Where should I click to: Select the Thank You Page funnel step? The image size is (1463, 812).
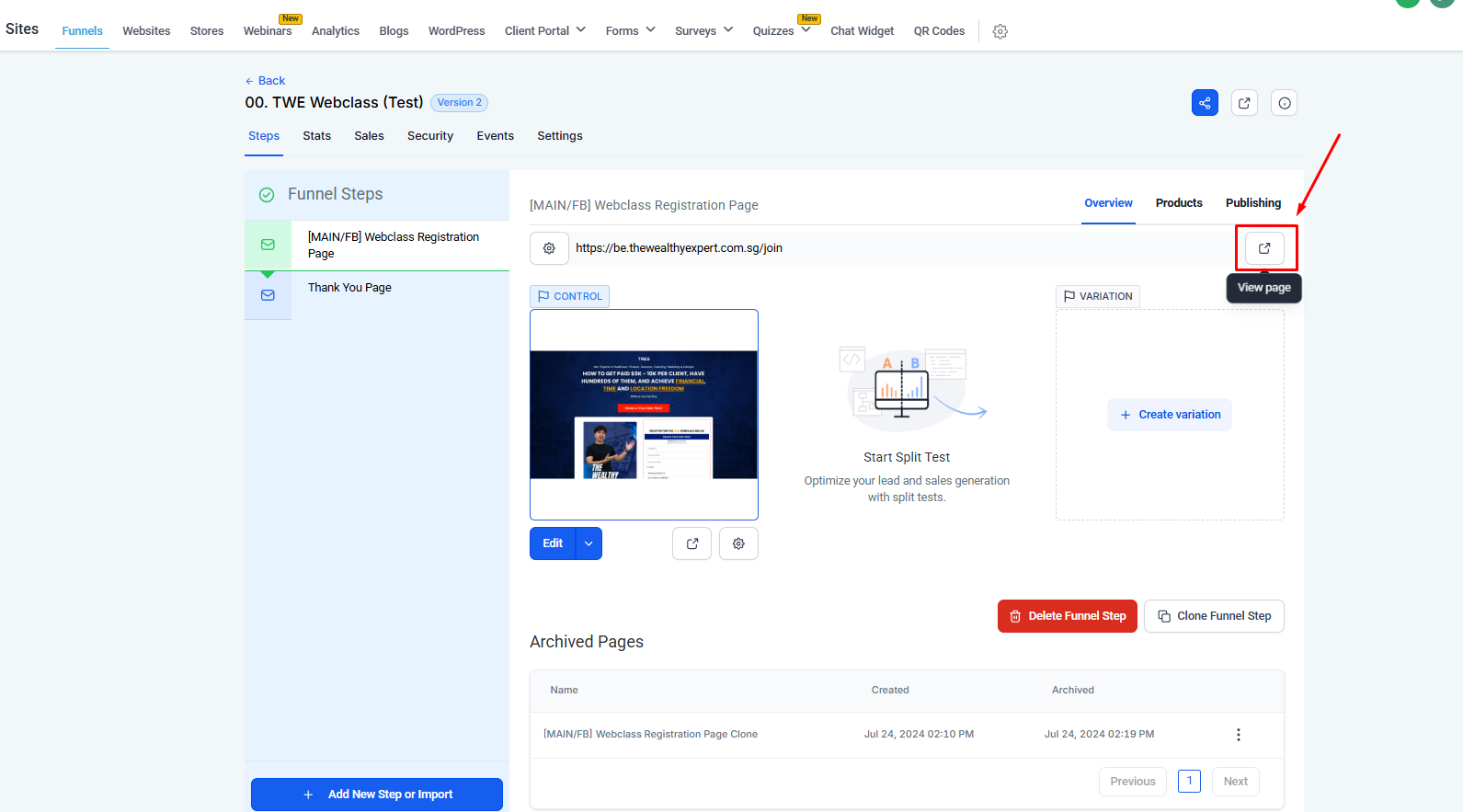(x=349, y=288)
